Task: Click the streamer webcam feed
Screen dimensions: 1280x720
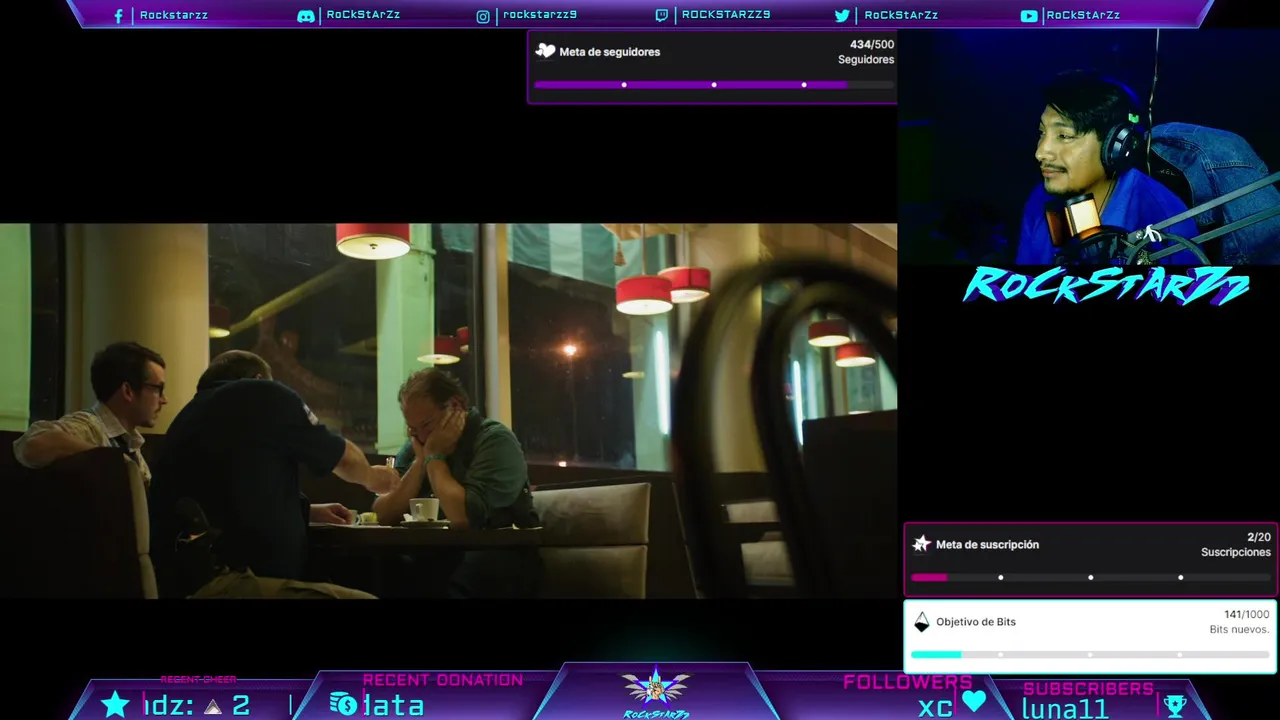Action: pos(1088,146)
